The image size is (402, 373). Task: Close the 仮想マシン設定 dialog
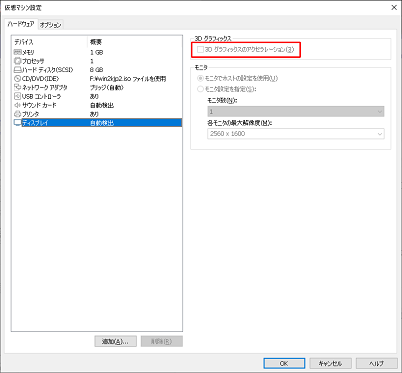coord(394,7)
